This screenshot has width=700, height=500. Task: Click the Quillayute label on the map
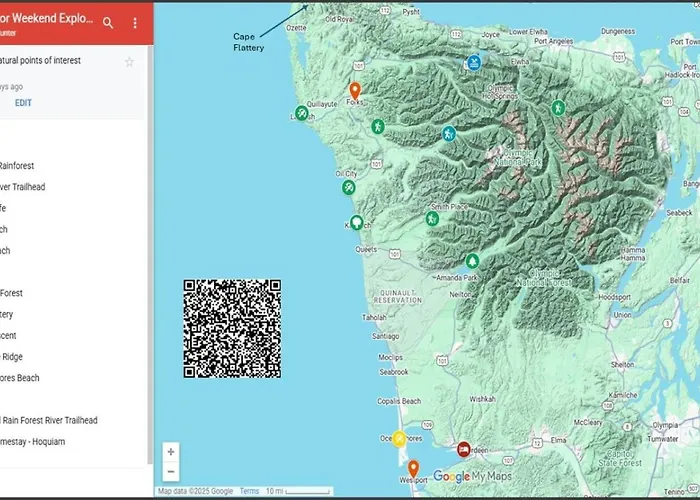pos(322,104)
